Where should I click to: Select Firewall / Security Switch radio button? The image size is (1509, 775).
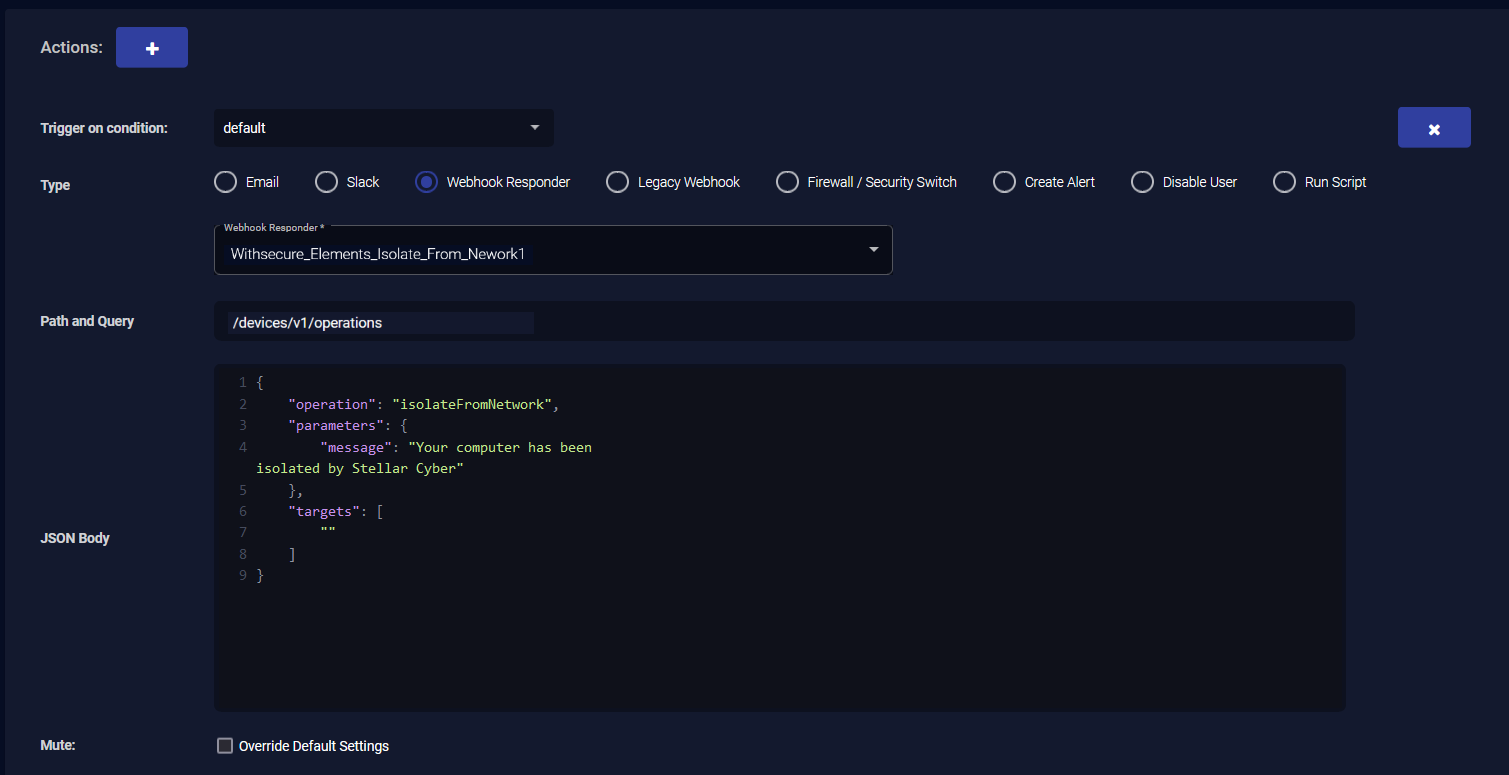[788, 182]
